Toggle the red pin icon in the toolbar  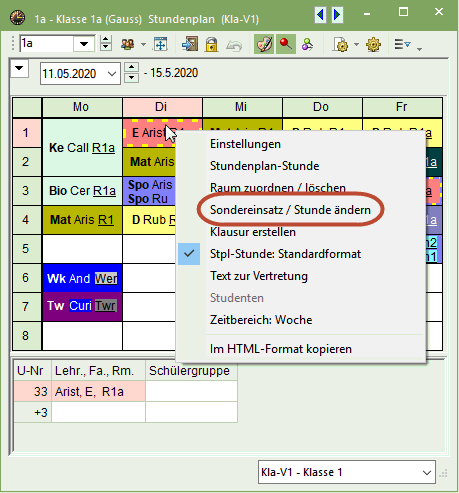286,44
